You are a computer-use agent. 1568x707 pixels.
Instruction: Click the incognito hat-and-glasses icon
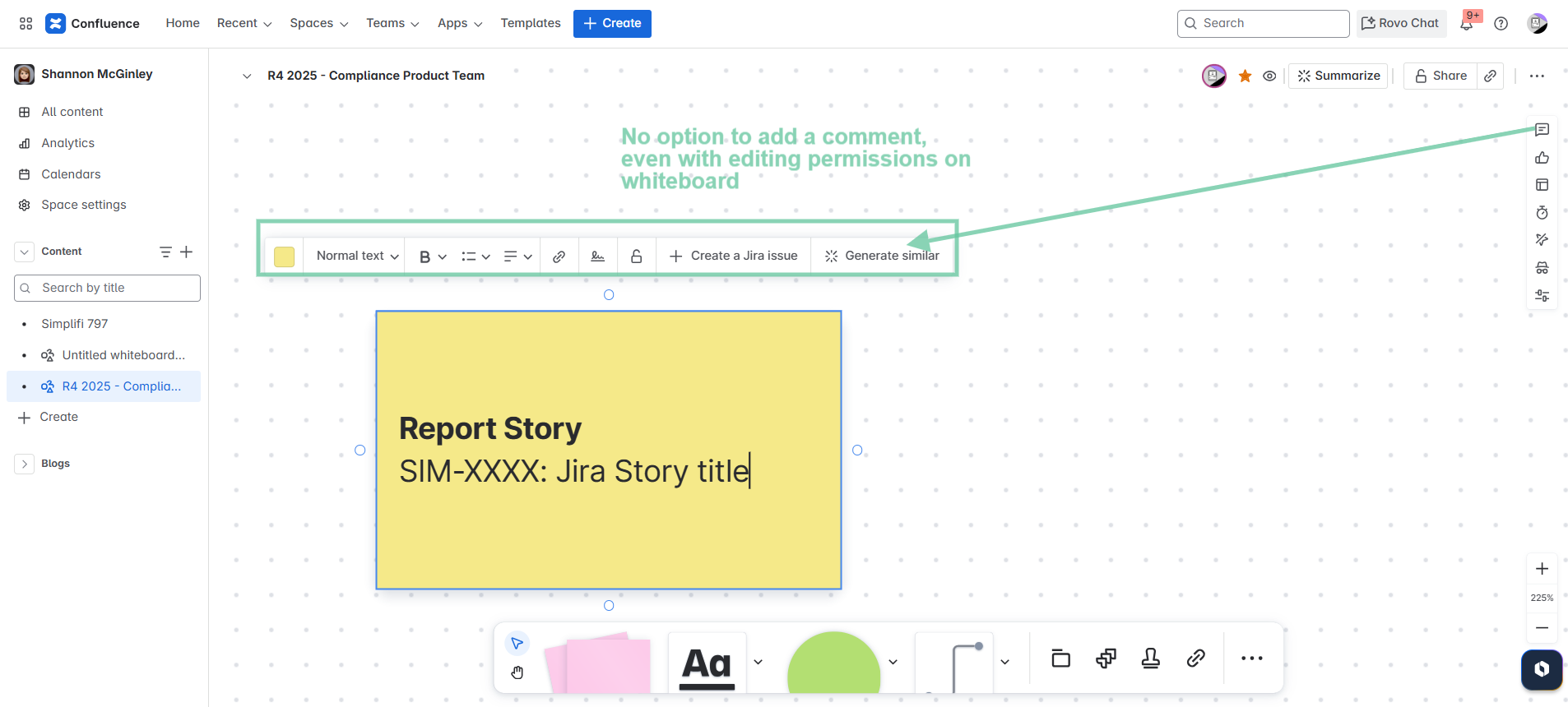1542,268
